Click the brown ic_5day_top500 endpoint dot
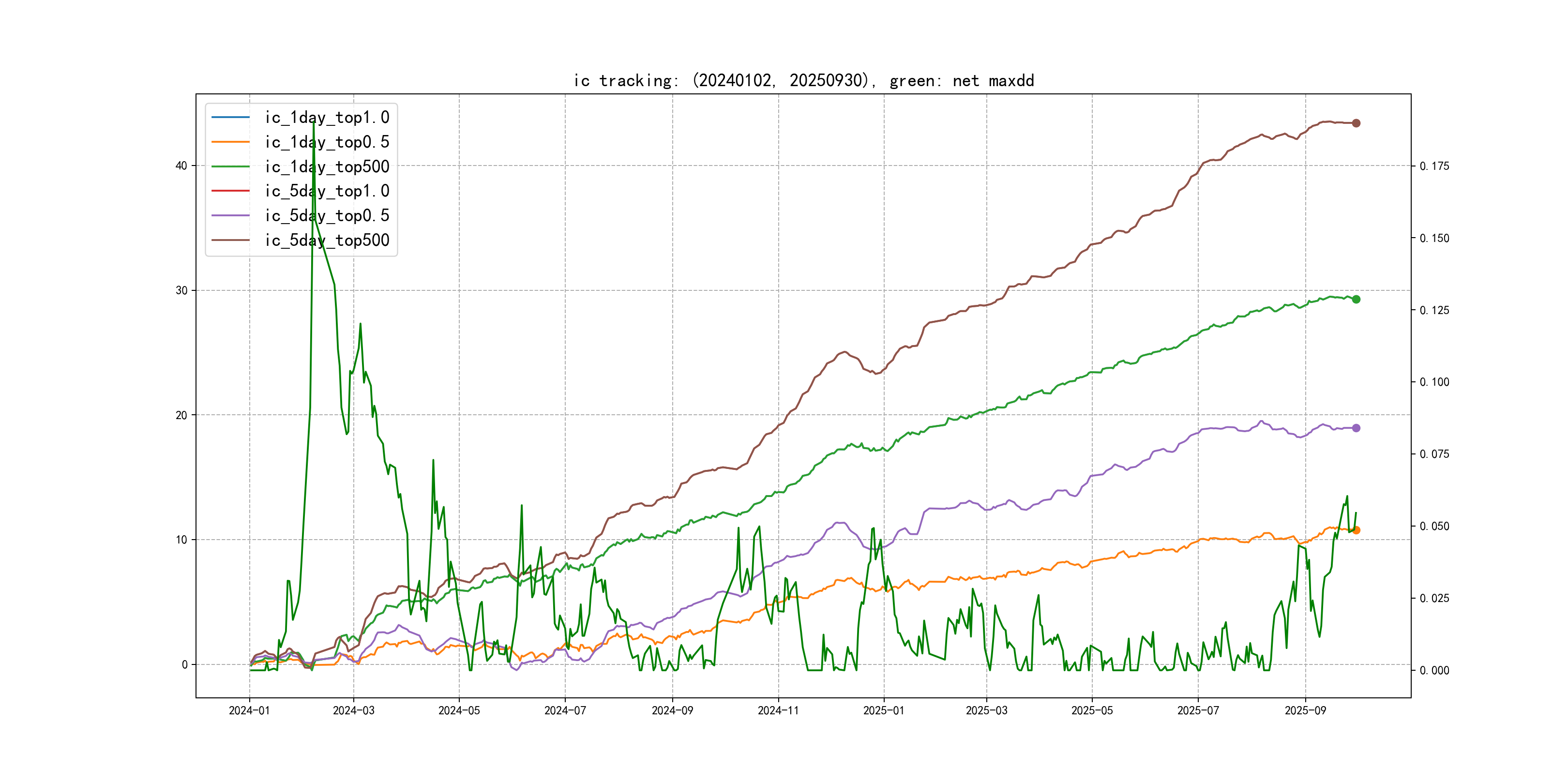Image resolution: width=1568 pixels, height=784 pixels. point(1356,123)
